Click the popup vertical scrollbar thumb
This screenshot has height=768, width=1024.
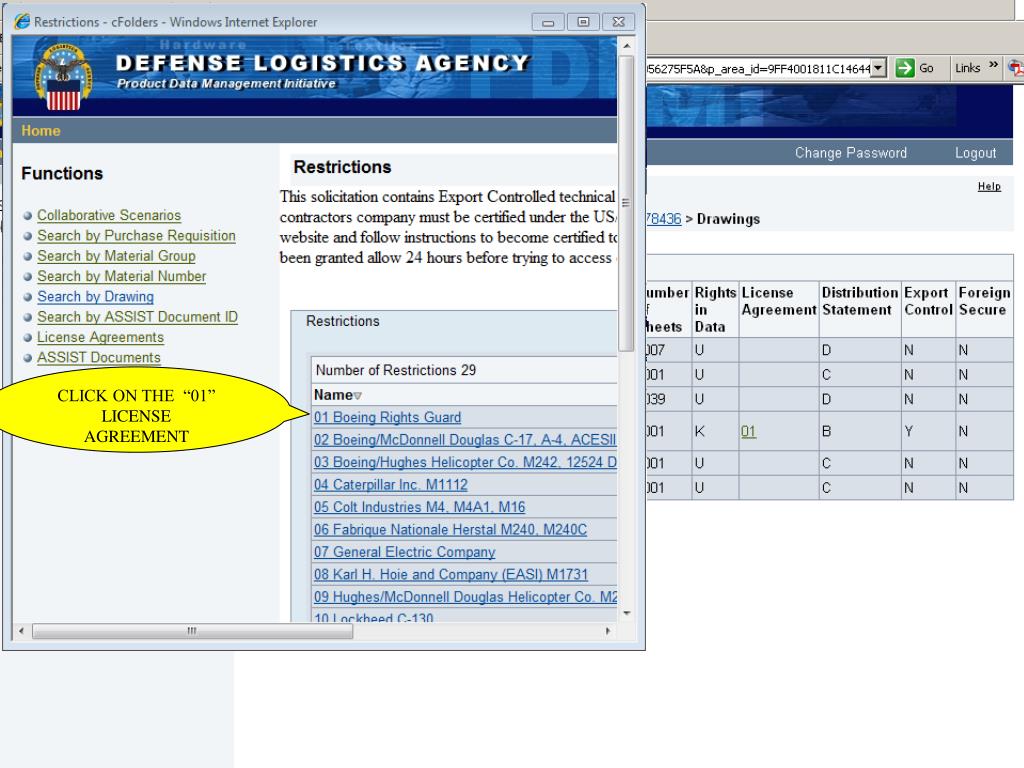[x=626, y=203]
